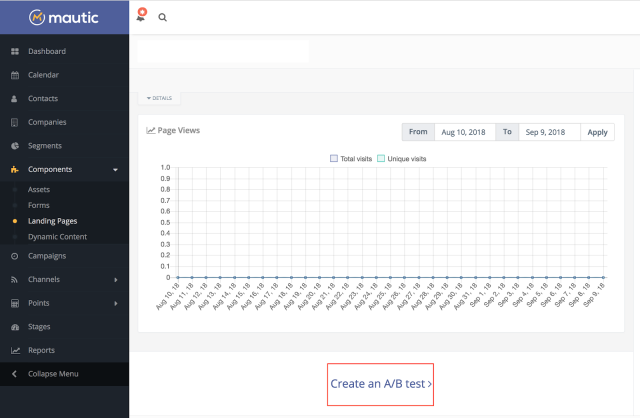The height and width of the screenshot is (418, 640).
Task: Click the Reports line chart icon
Action: 15,350
